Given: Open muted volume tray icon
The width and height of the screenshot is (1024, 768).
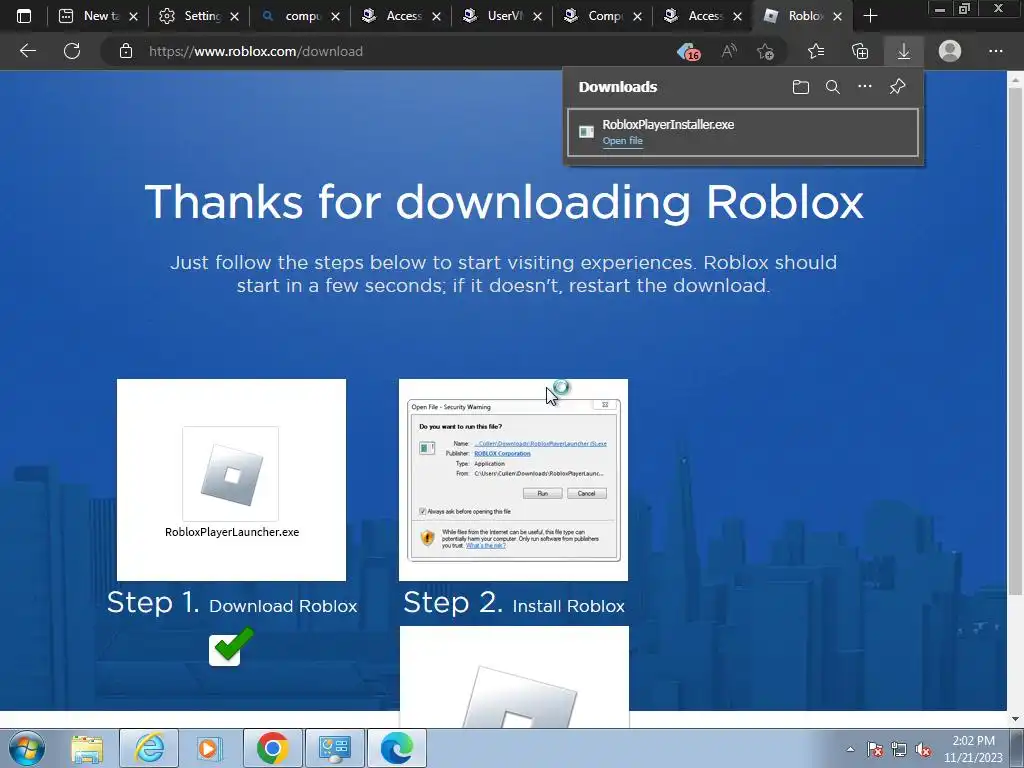Looking at the screenshot, I should (923, 750).
